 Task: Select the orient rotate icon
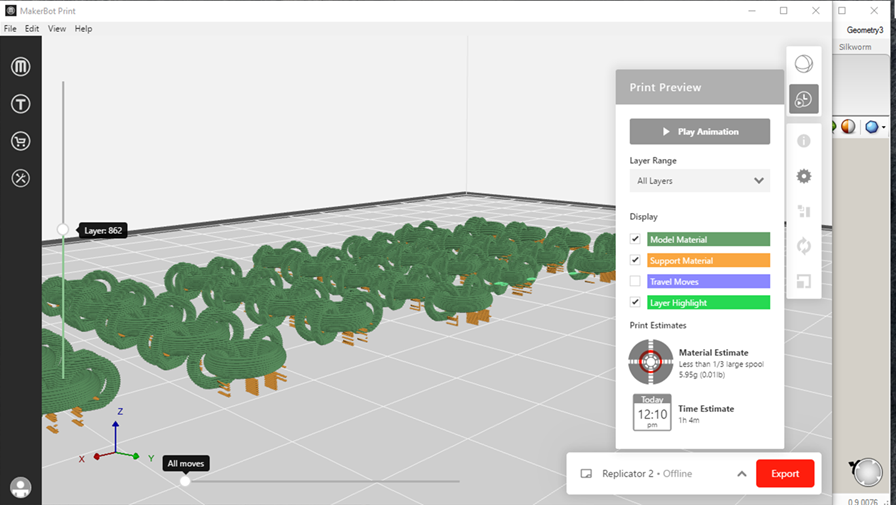[x=803, y=246]
